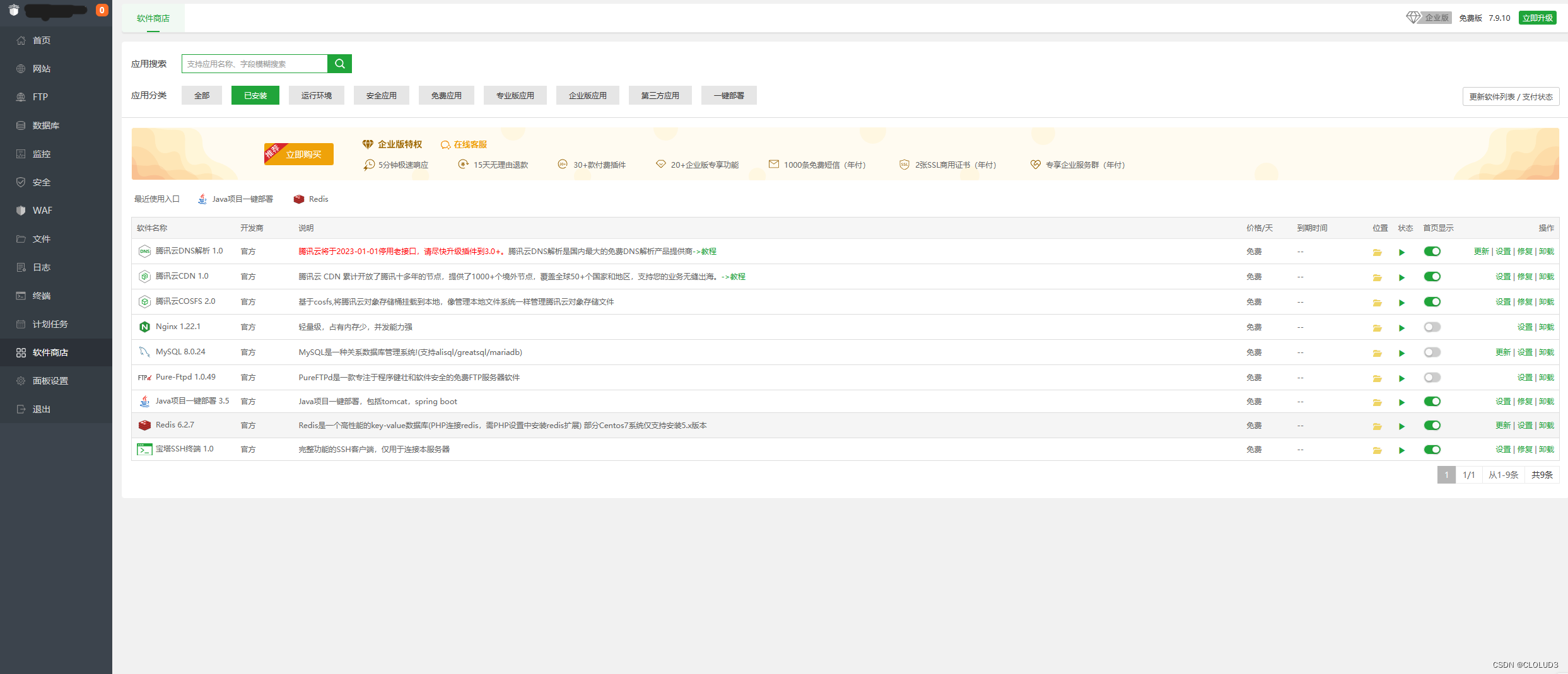Enable homepage display for Nginx
Viewport: 1568px width, 674px height.
(1432, 327)
